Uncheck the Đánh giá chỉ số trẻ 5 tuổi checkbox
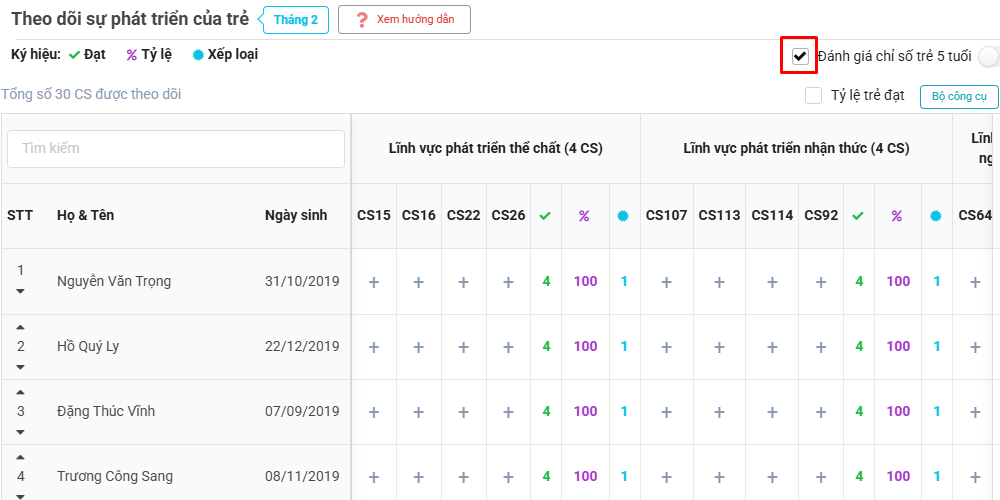The width and height of the screenshot is (1000, 500). click(x=799, y=56)
